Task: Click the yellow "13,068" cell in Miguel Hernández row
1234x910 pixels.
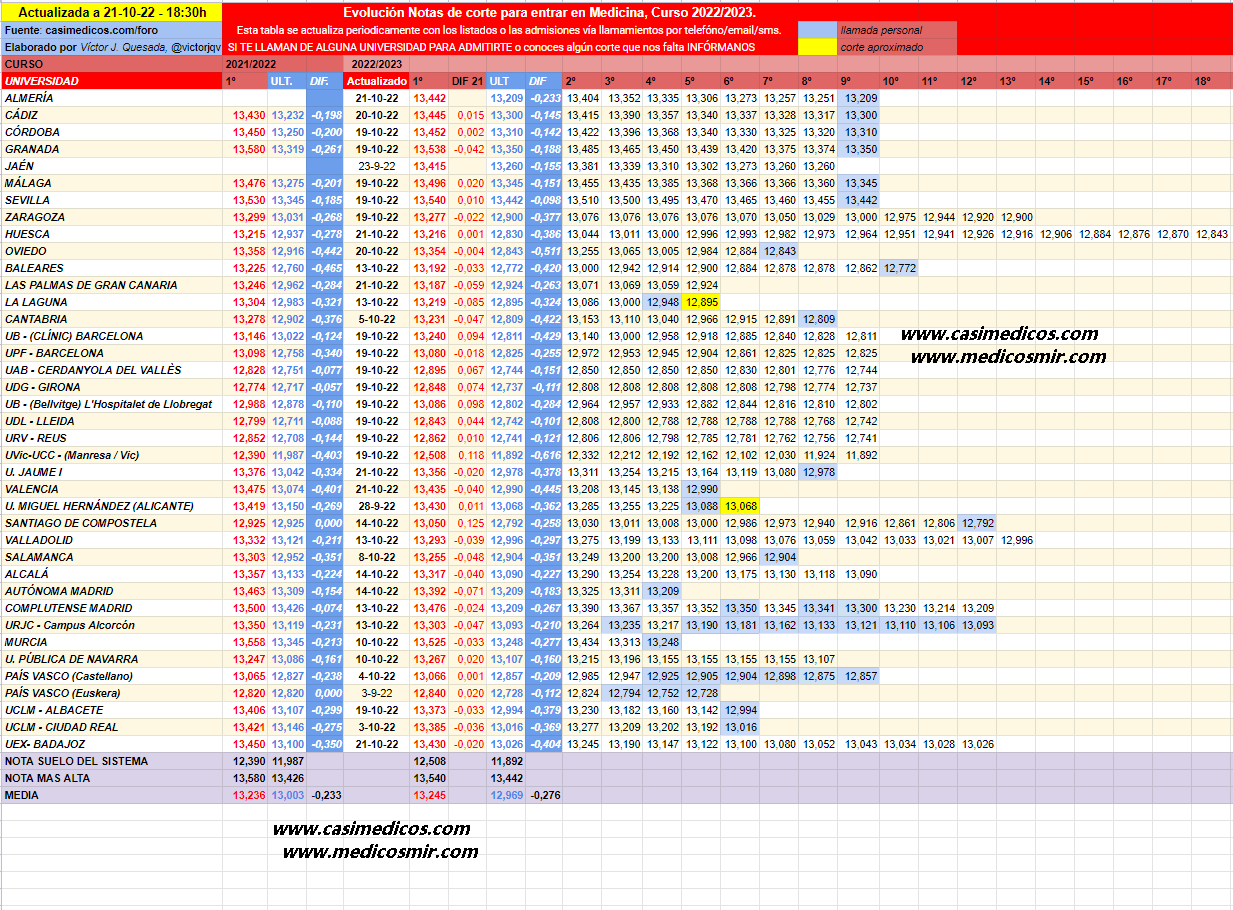Action: coord(741,506)
